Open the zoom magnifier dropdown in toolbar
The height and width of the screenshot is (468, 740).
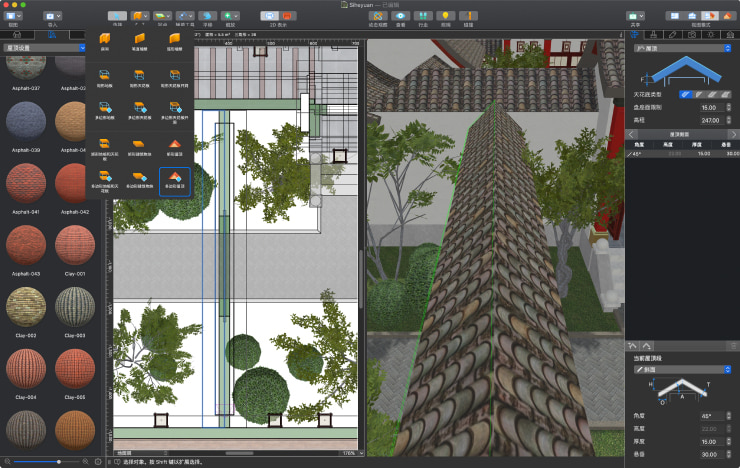pyautogui.click(x=230, y=16)
